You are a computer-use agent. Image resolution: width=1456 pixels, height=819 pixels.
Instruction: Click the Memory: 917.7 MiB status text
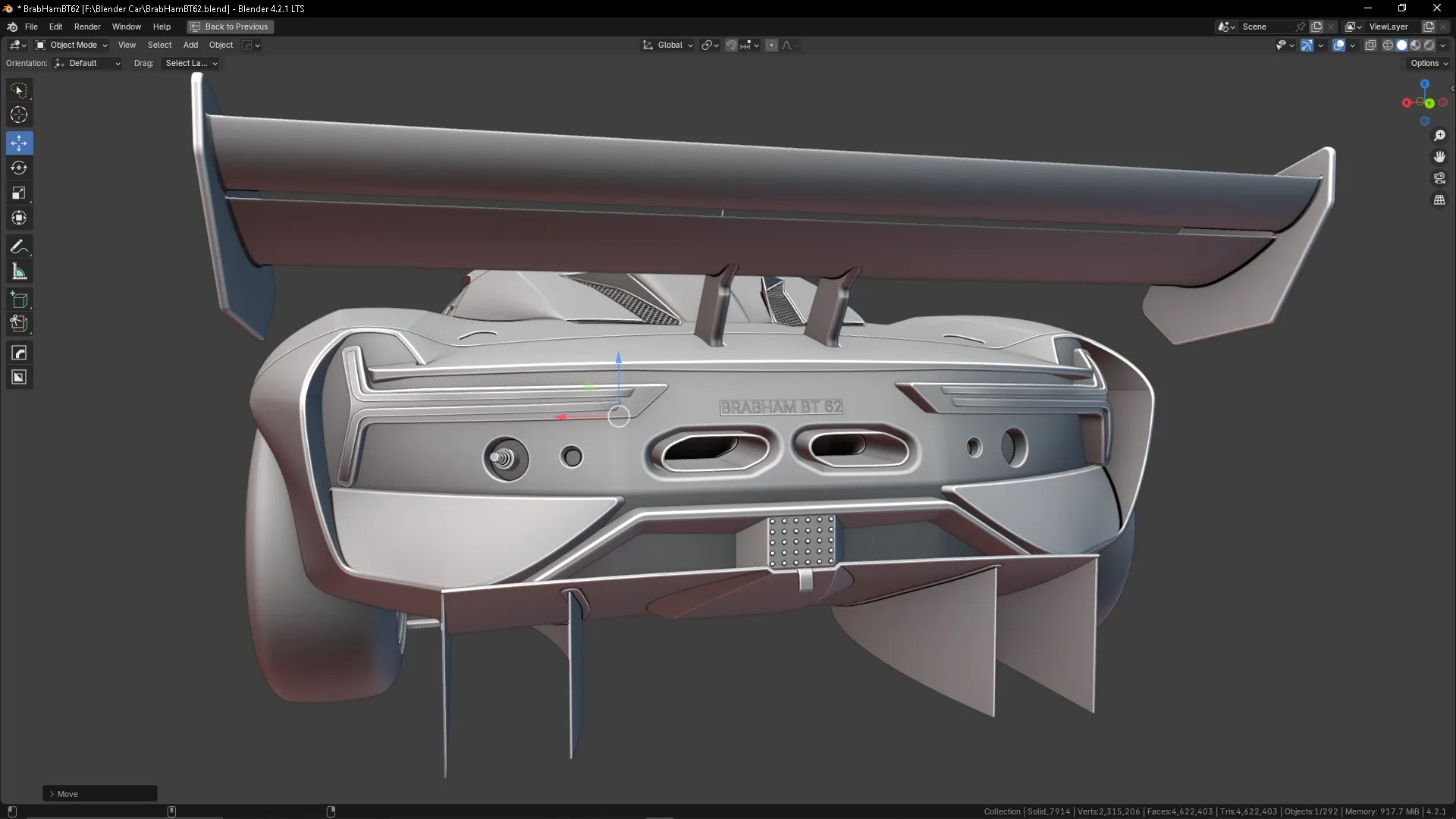(x=1382, y=811)
